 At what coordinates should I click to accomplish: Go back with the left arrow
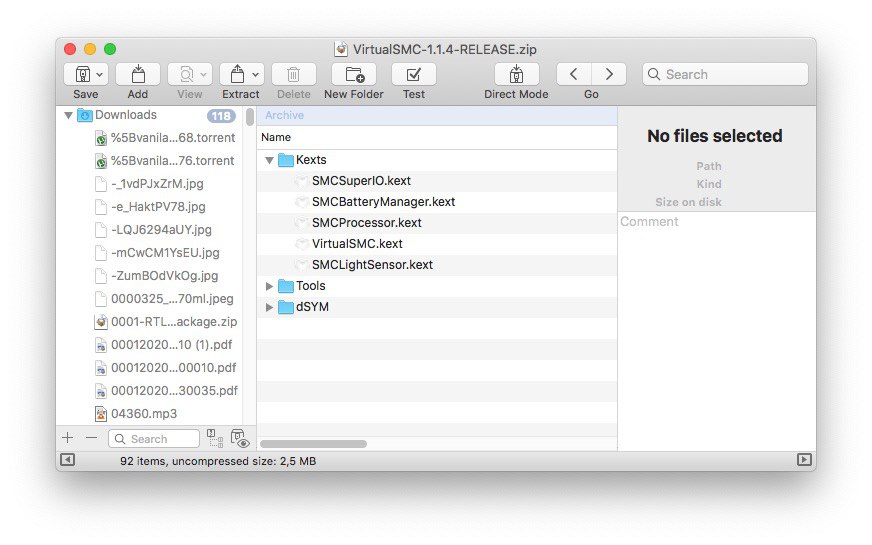tap(574, 75)
